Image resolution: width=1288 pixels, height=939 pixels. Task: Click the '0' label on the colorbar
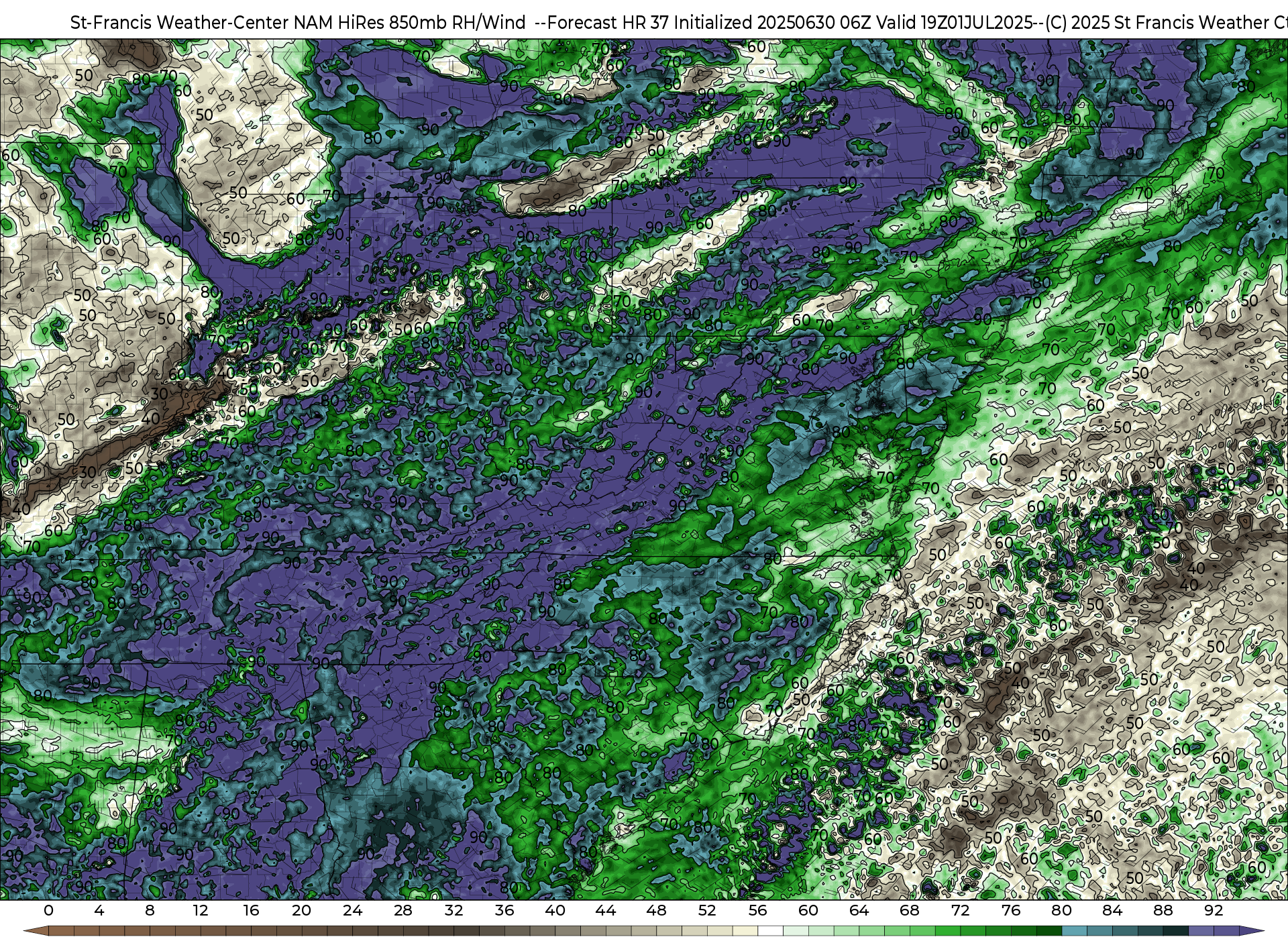[x=48, y=911]
